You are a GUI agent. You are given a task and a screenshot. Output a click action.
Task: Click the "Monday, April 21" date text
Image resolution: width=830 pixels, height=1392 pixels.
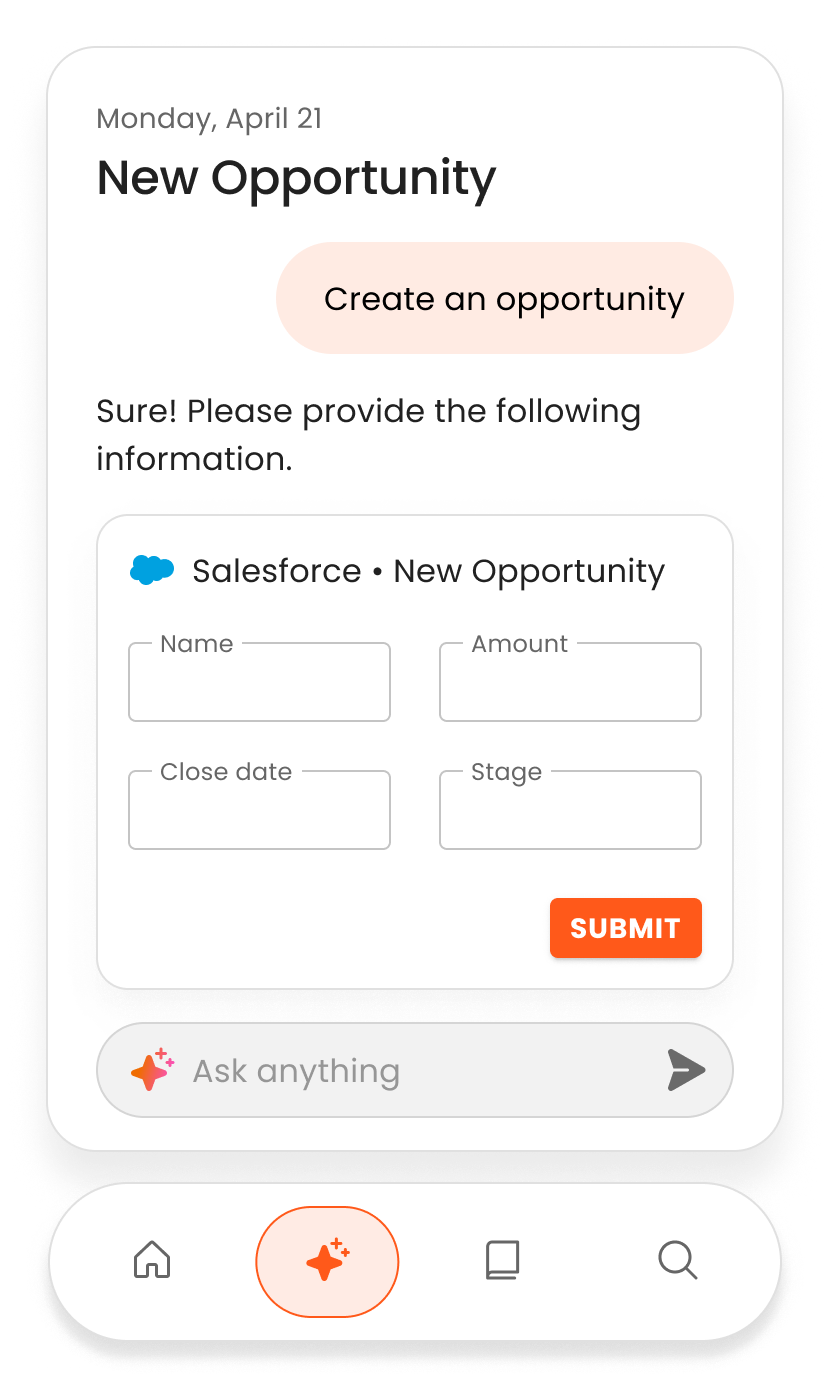click(209, 119)
